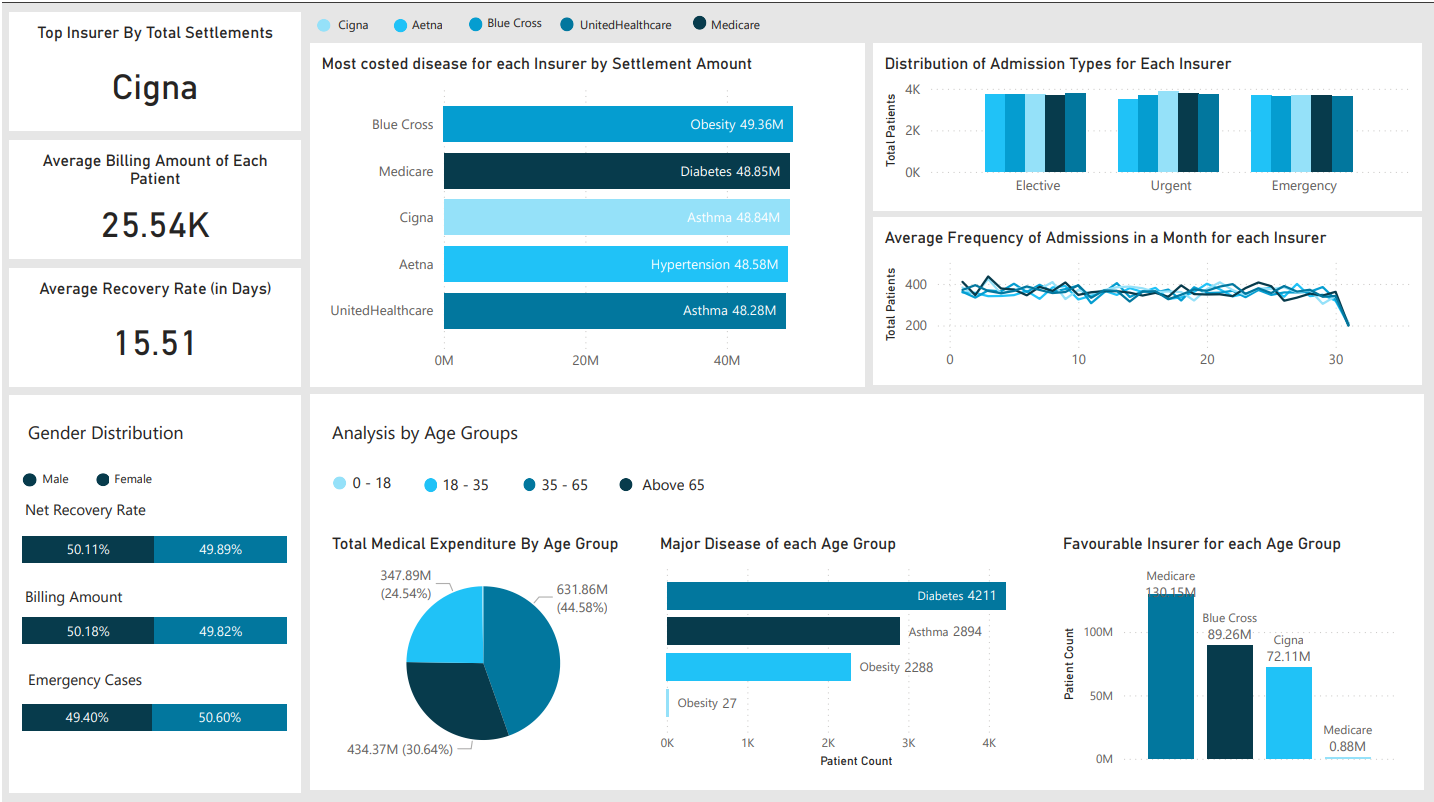Click the Blue Cross 89.26M column
Screen dimensions: 1434x802
pos(1230,702)
